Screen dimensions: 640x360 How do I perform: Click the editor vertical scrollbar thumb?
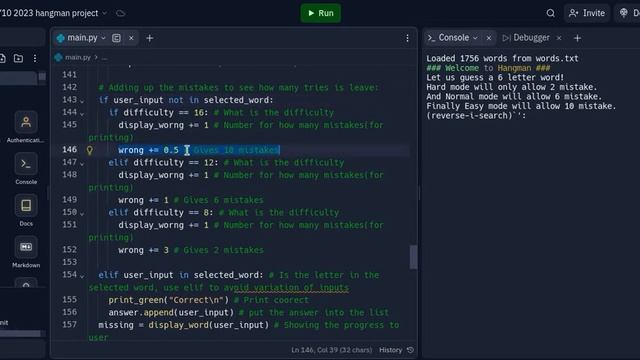coord(413,257)
